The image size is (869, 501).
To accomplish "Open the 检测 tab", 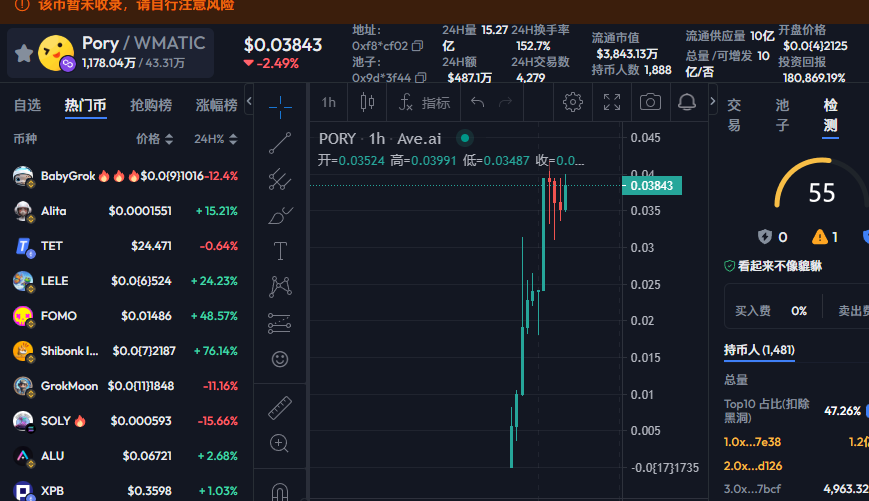I will click(x=830, y=115).
